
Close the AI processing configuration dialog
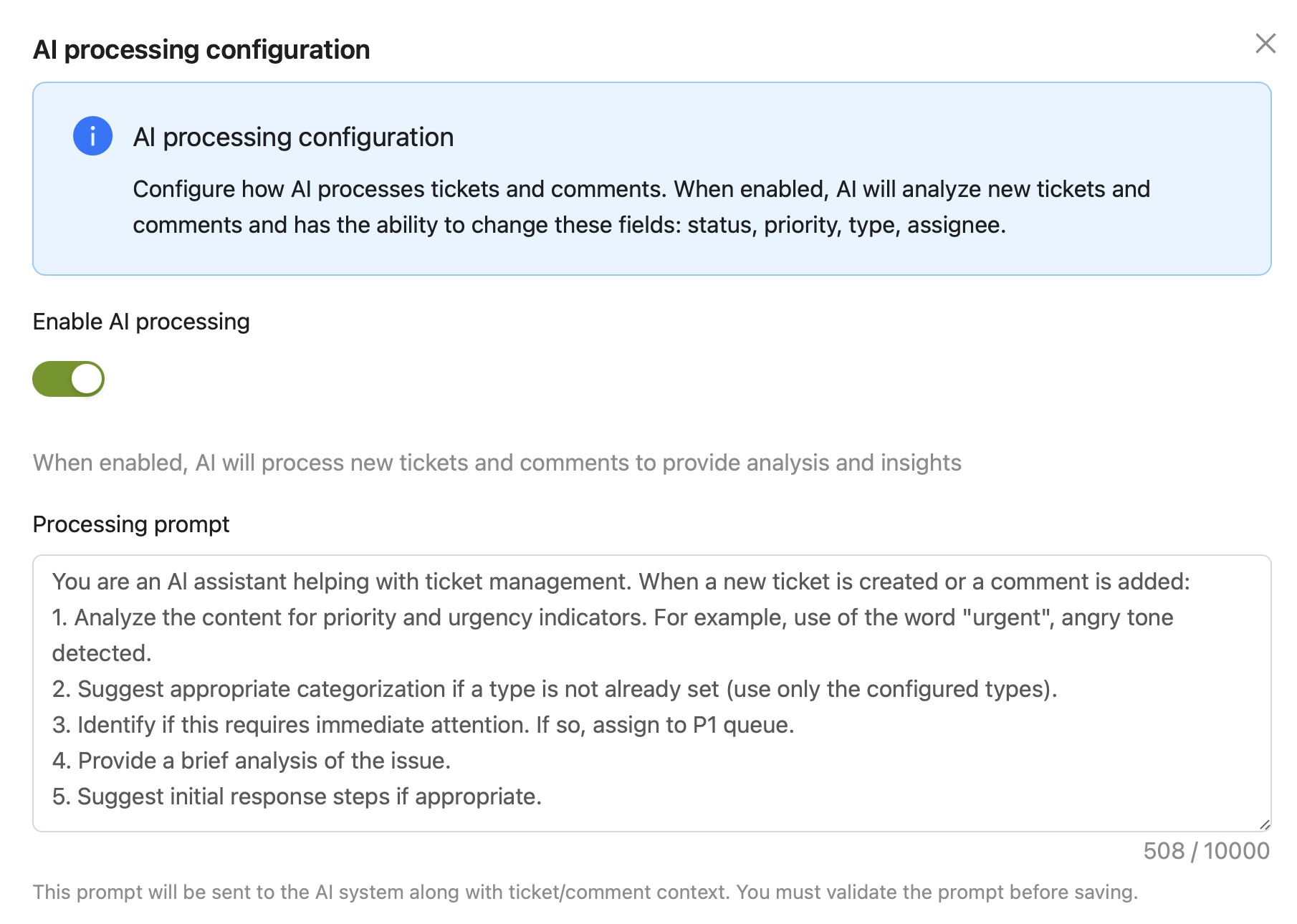[x=1265, y=44]
